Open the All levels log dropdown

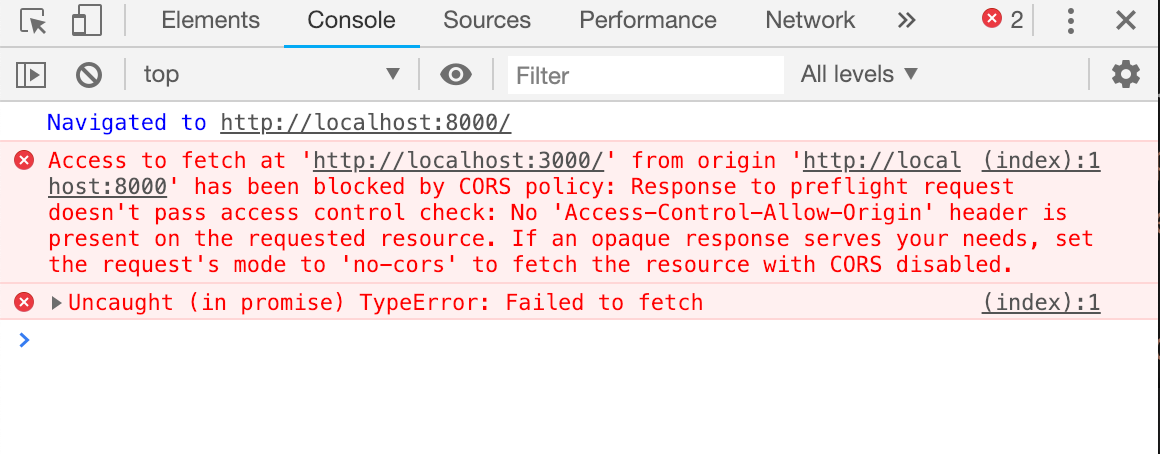pyautogui.click(x=860, y=74)
